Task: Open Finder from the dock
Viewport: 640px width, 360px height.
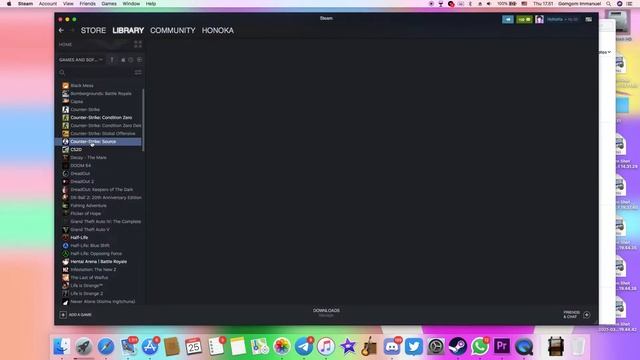Action: 62,347
